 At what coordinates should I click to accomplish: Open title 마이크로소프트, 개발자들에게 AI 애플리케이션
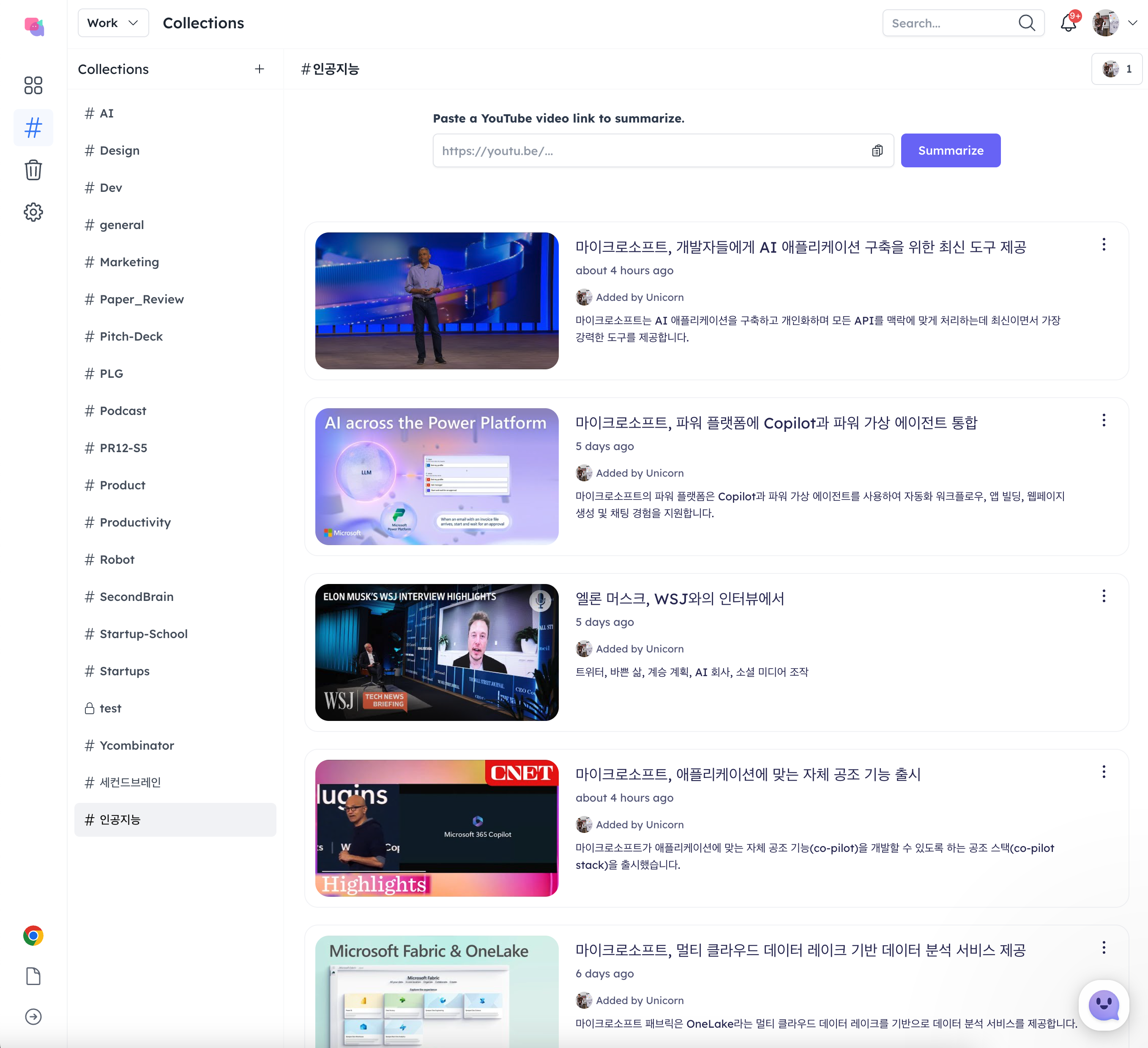801,247
